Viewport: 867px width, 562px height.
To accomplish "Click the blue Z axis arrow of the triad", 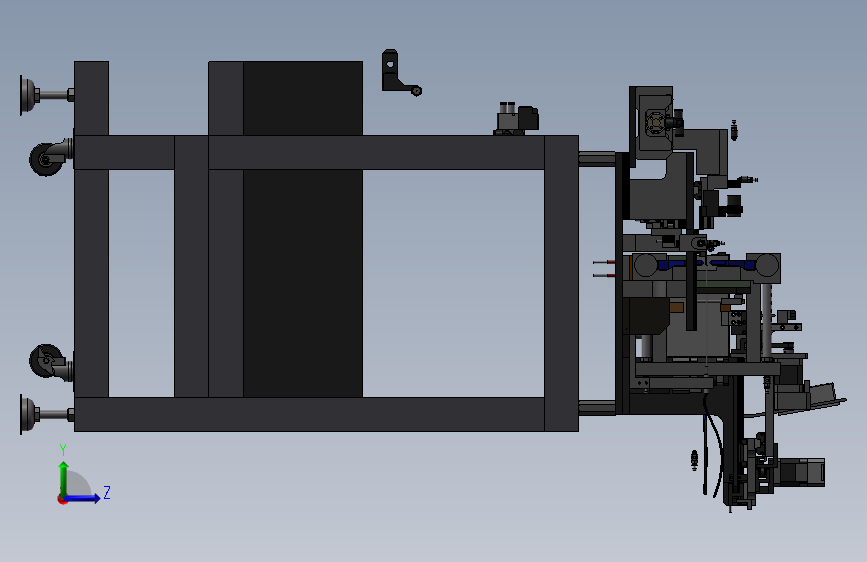I will pos(82,498).
